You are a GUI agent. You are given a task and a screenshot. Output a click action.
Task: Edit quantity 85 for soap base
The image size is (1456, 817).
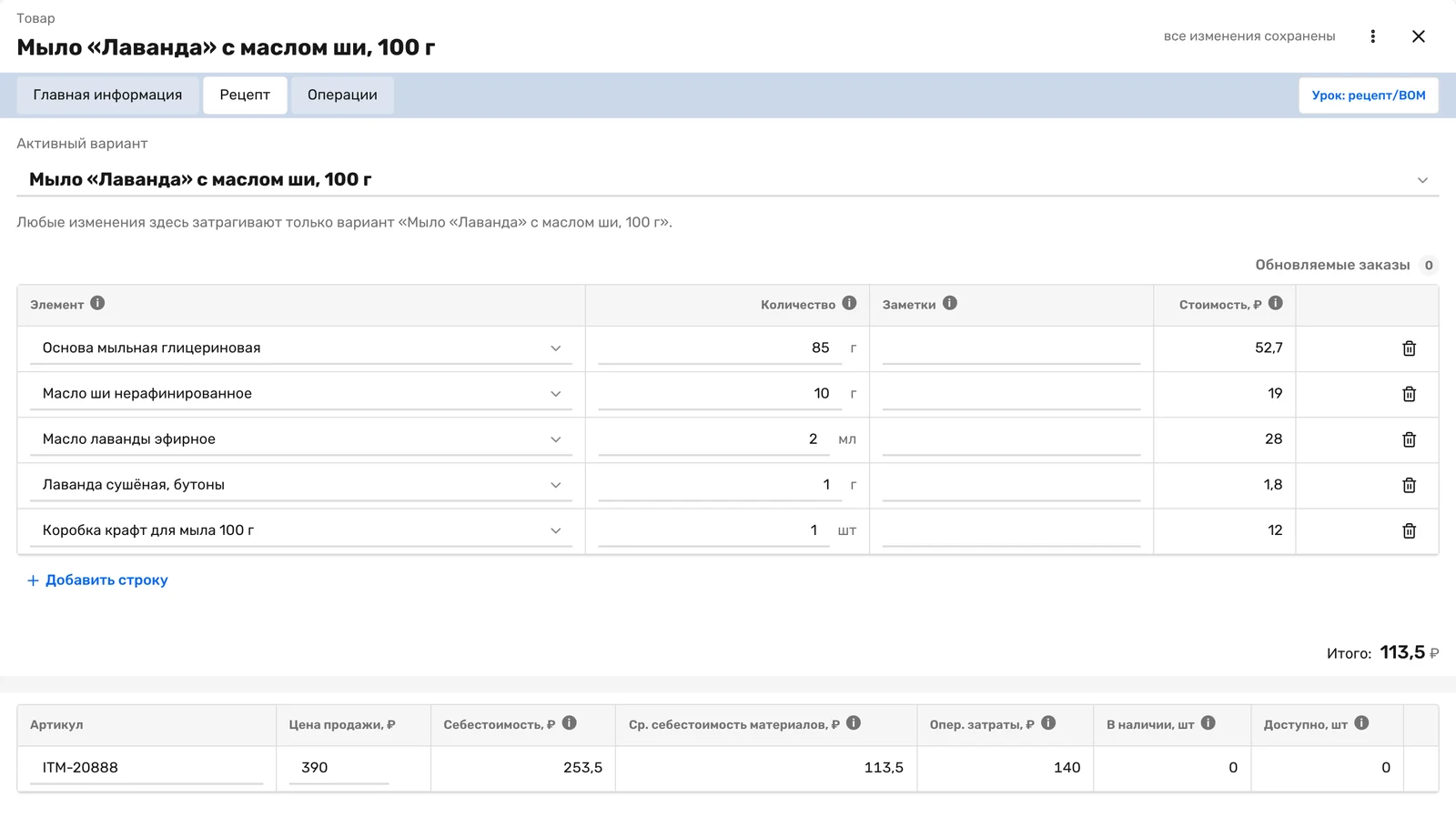pyautogui.click(x=720, y=348)
